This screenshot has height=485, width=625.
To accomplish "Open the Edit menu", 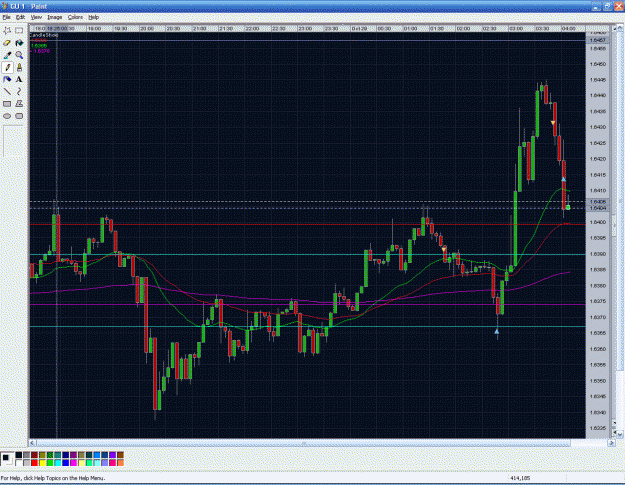I will pyautogui.click(x=20, y=17).
